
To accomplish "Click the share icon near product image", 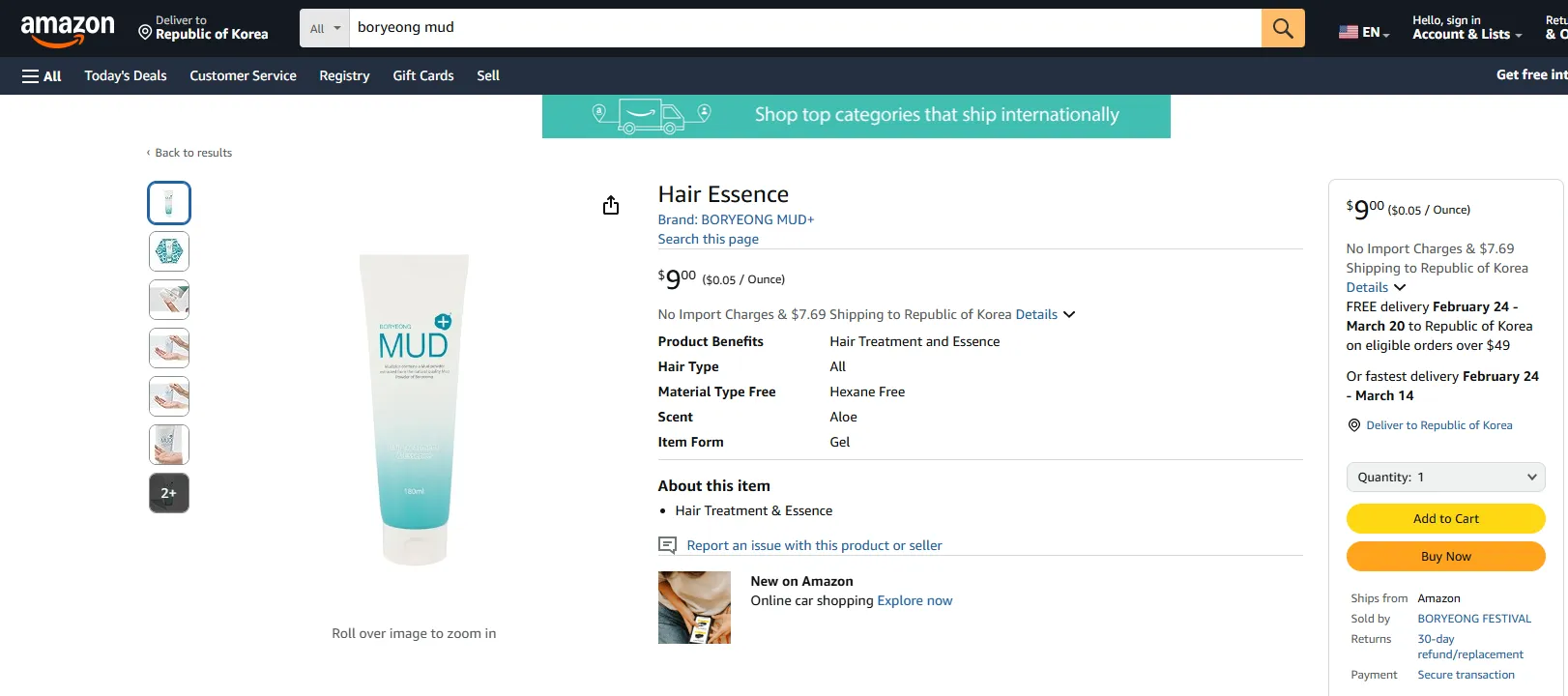I will click(611, 205).
